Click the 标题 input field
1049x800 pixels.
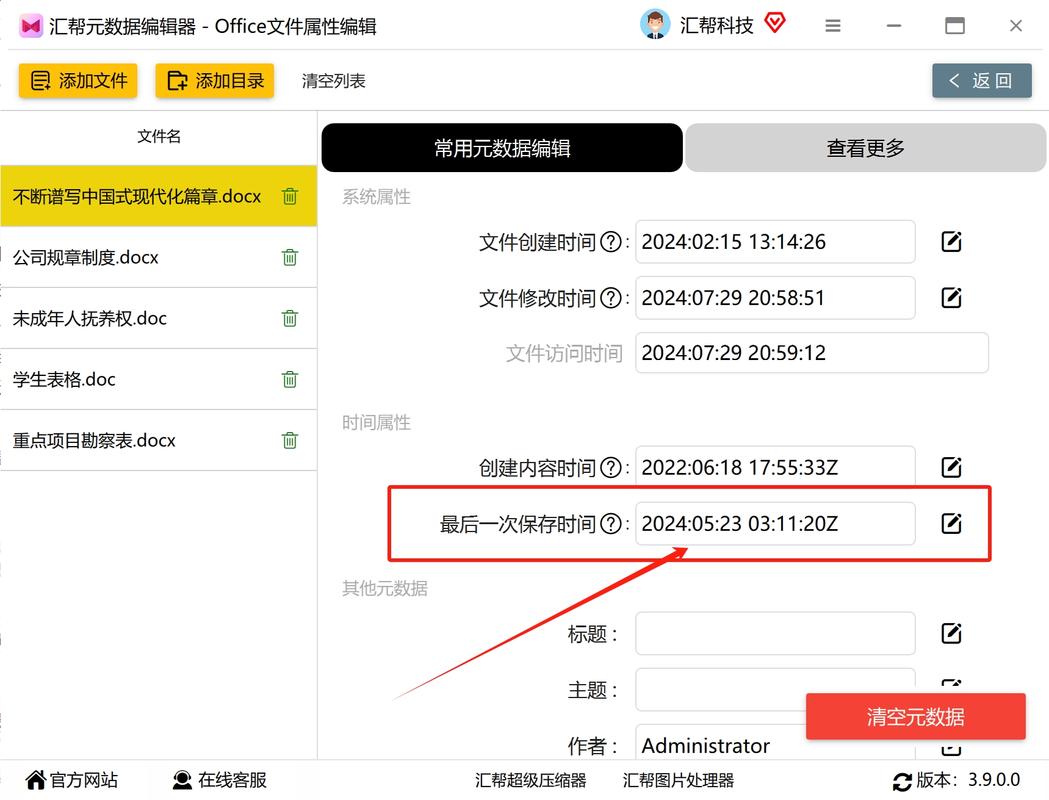(x=775, y=633)
